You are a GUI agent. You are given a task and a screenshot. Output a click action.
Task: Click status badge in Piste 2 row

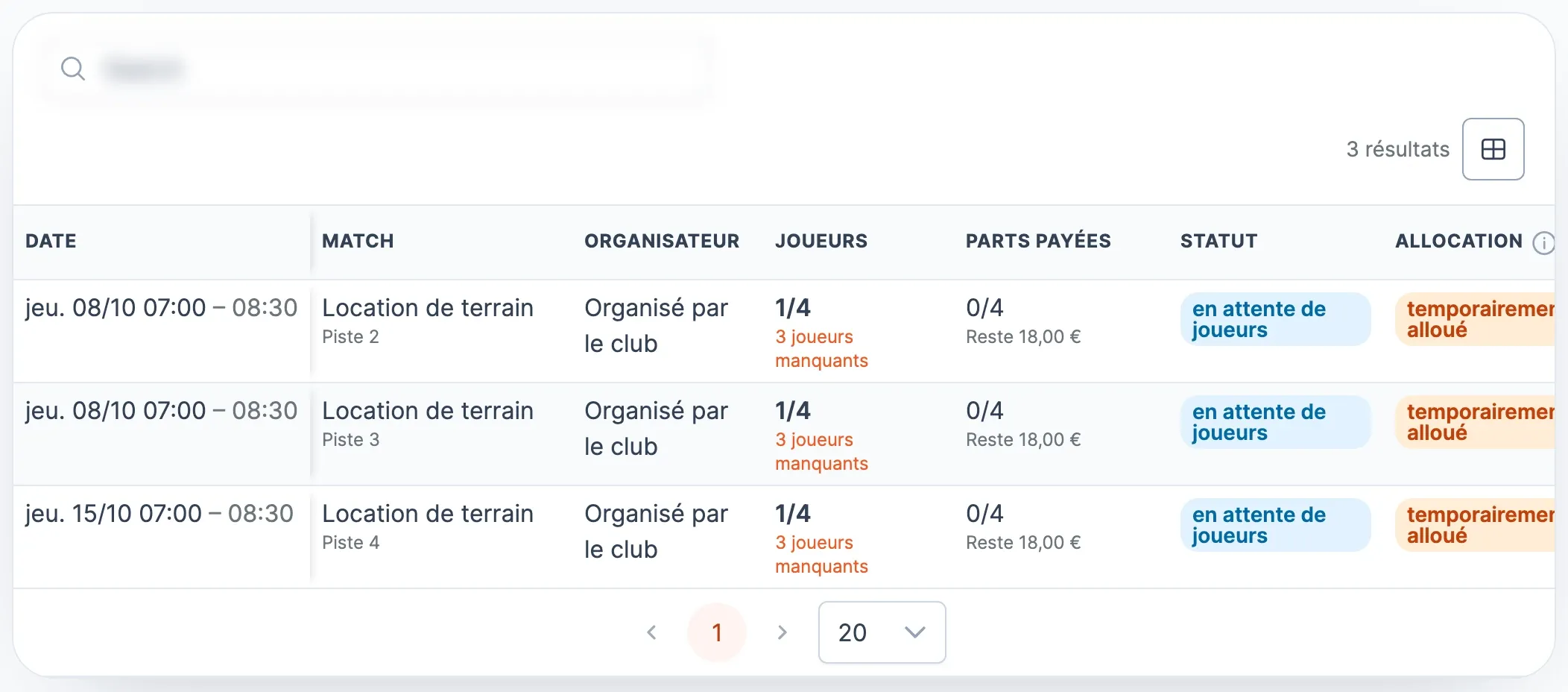pos(1275,319)
